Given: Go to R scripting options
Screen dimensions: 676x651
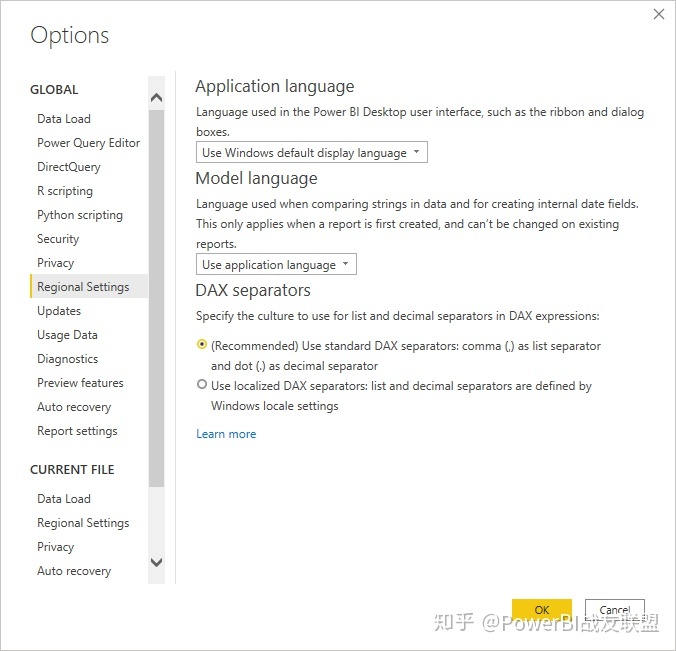Looking at the screenshot, I should (x=65, y=191).
